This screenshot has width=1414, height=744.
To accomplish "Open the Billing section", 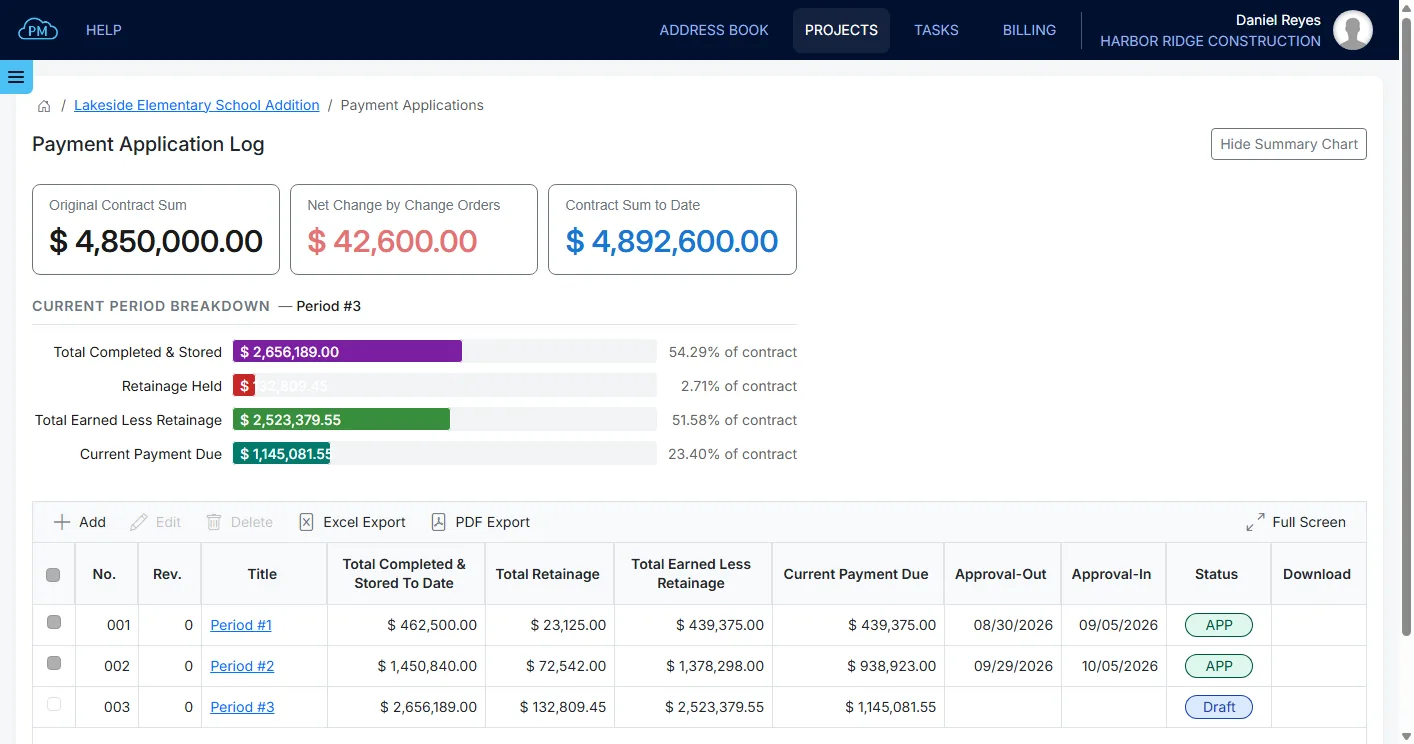I will 1029,30.
